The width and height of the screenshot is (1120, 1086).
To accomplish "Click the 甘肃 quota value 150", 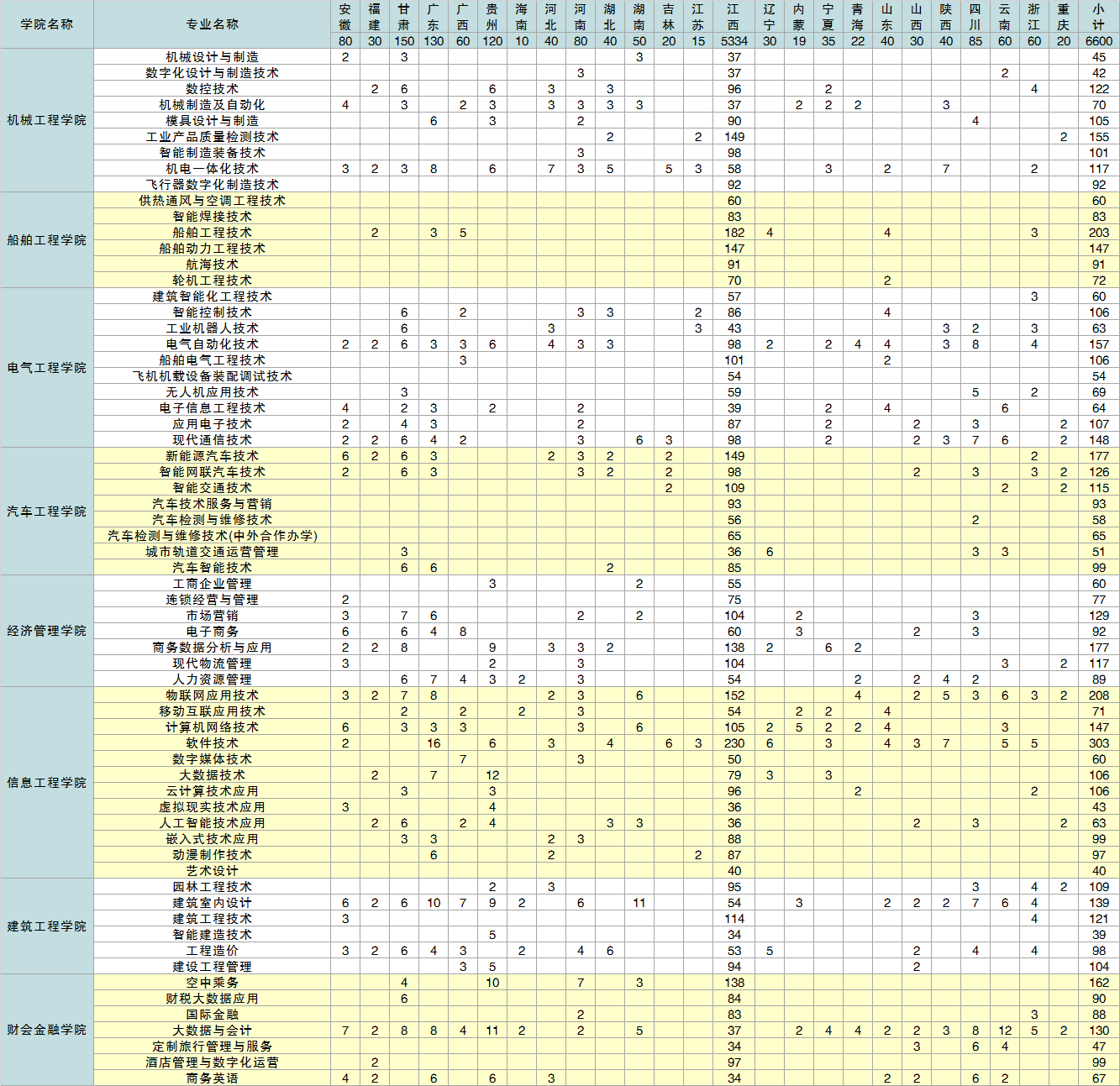I will 404,41.
